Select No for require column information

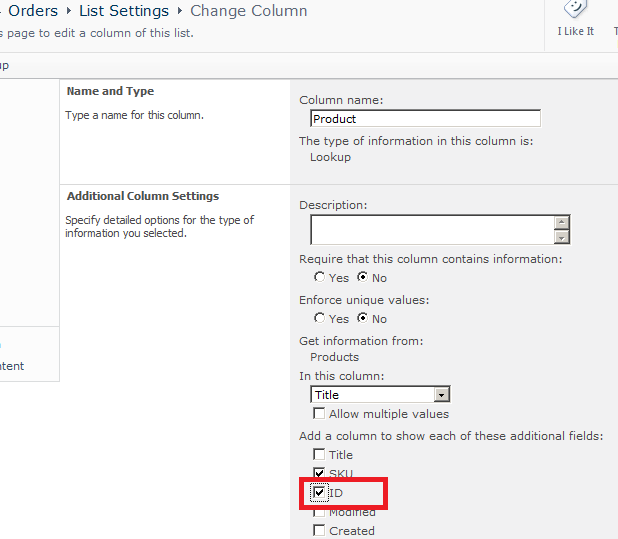pyautogui.click(x=362, y=277)
